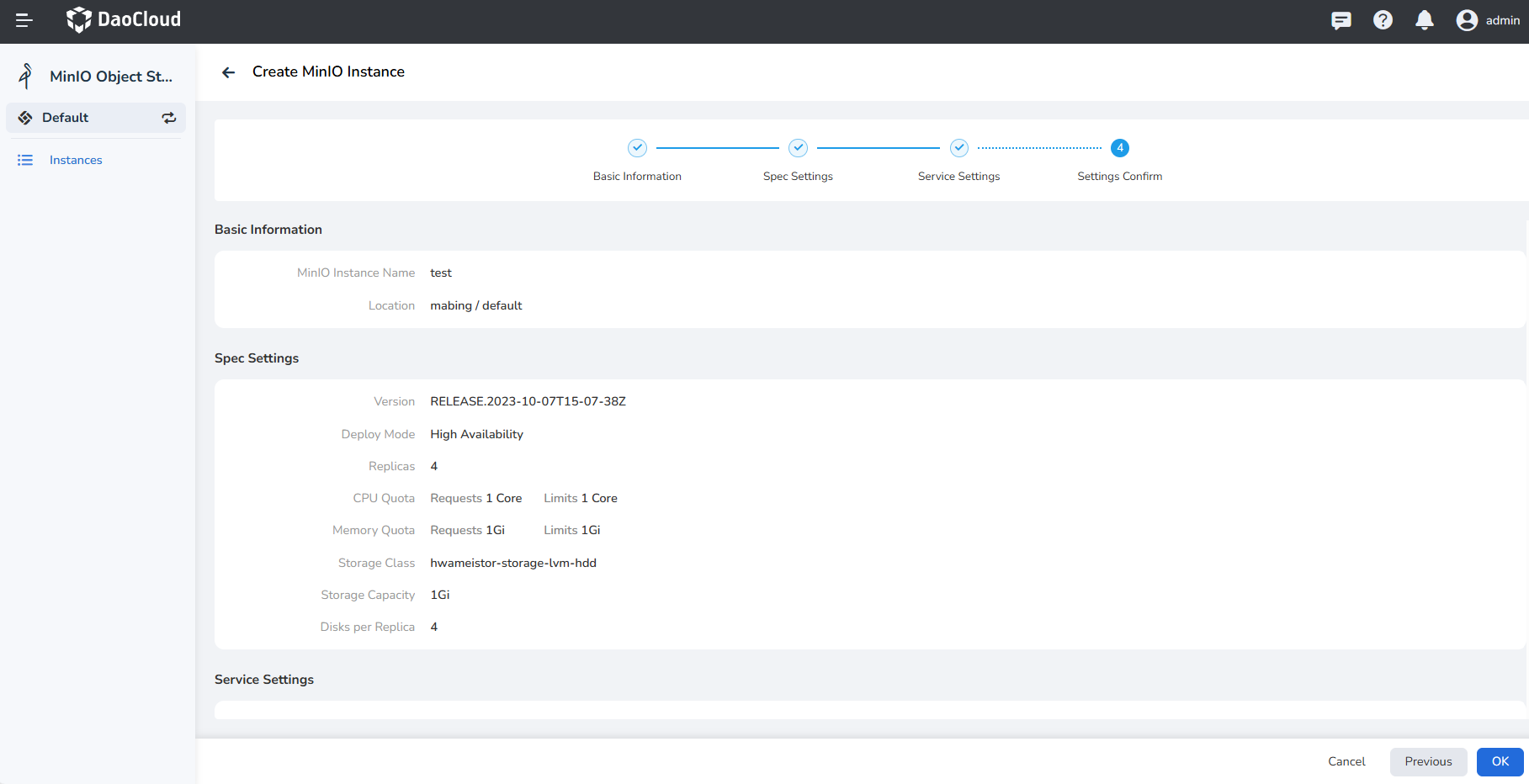1529x784 pixels.
Task: Open the messages chat icon
Action: 1341,20
